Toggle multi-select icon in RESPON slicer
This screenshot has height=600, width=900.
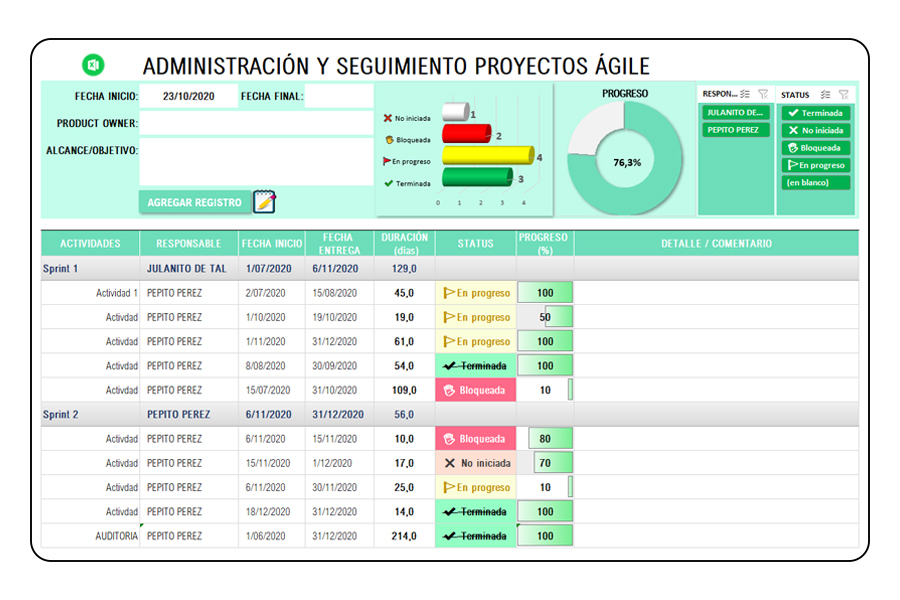(x=745, y=94)
